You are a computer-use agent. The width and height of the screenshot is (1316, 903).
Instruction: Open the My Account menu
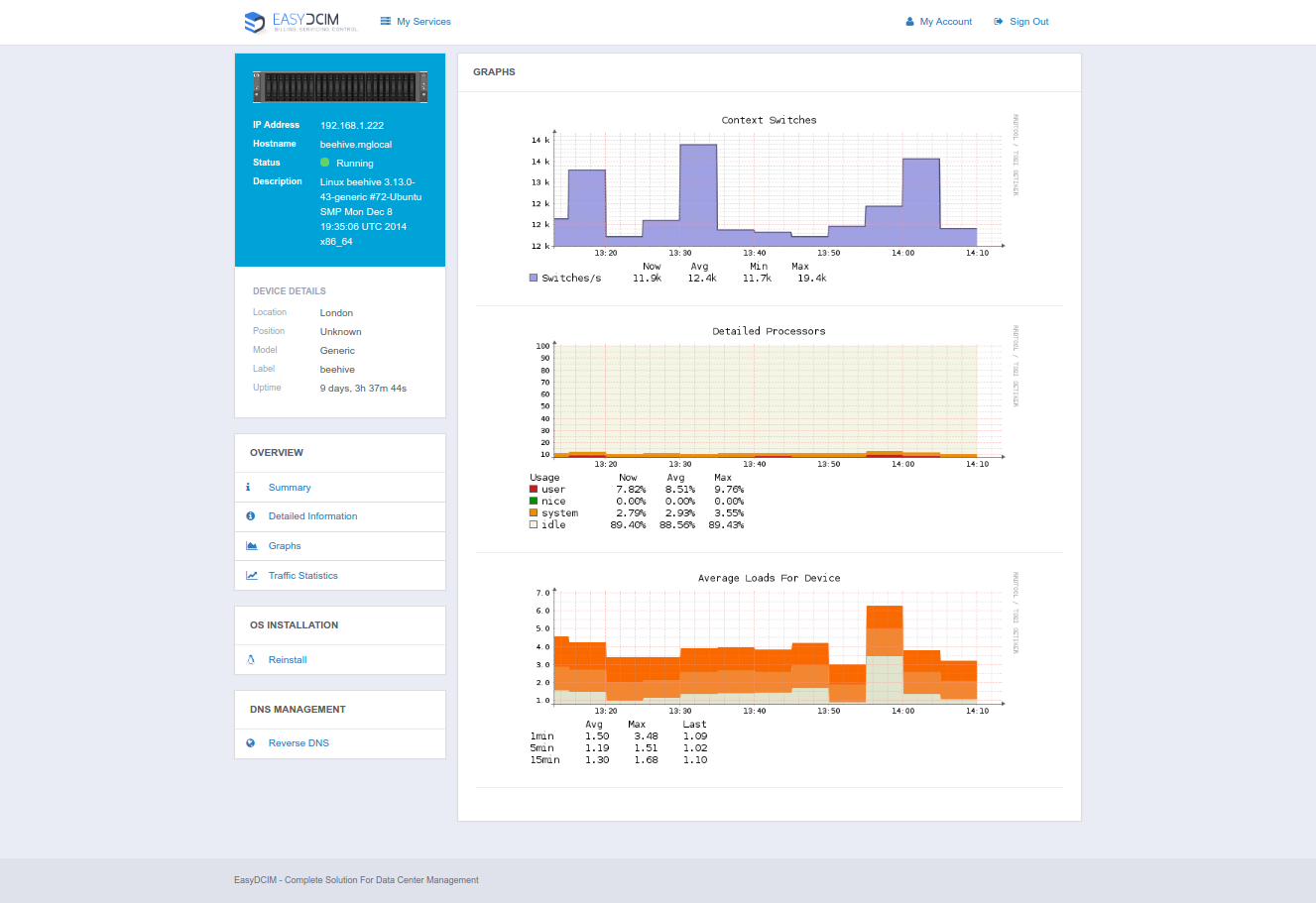click(x=945, y=22)
